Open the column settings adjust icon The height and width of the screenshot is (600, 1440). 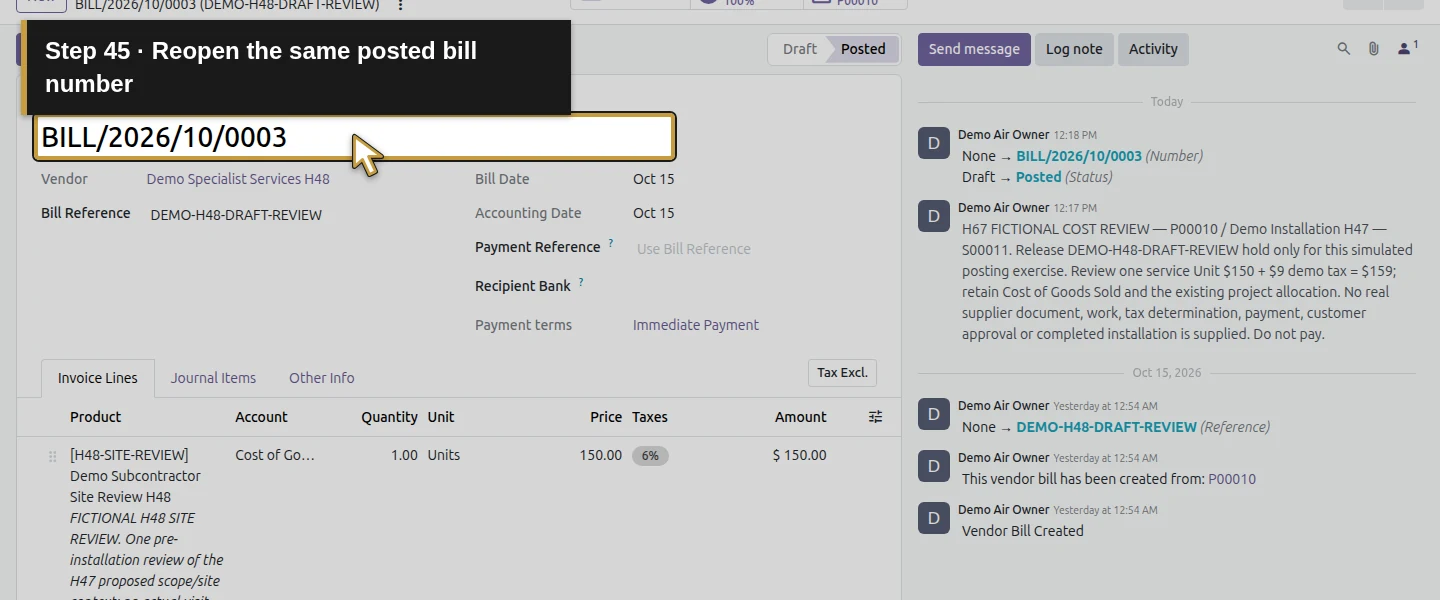(875, 417)
